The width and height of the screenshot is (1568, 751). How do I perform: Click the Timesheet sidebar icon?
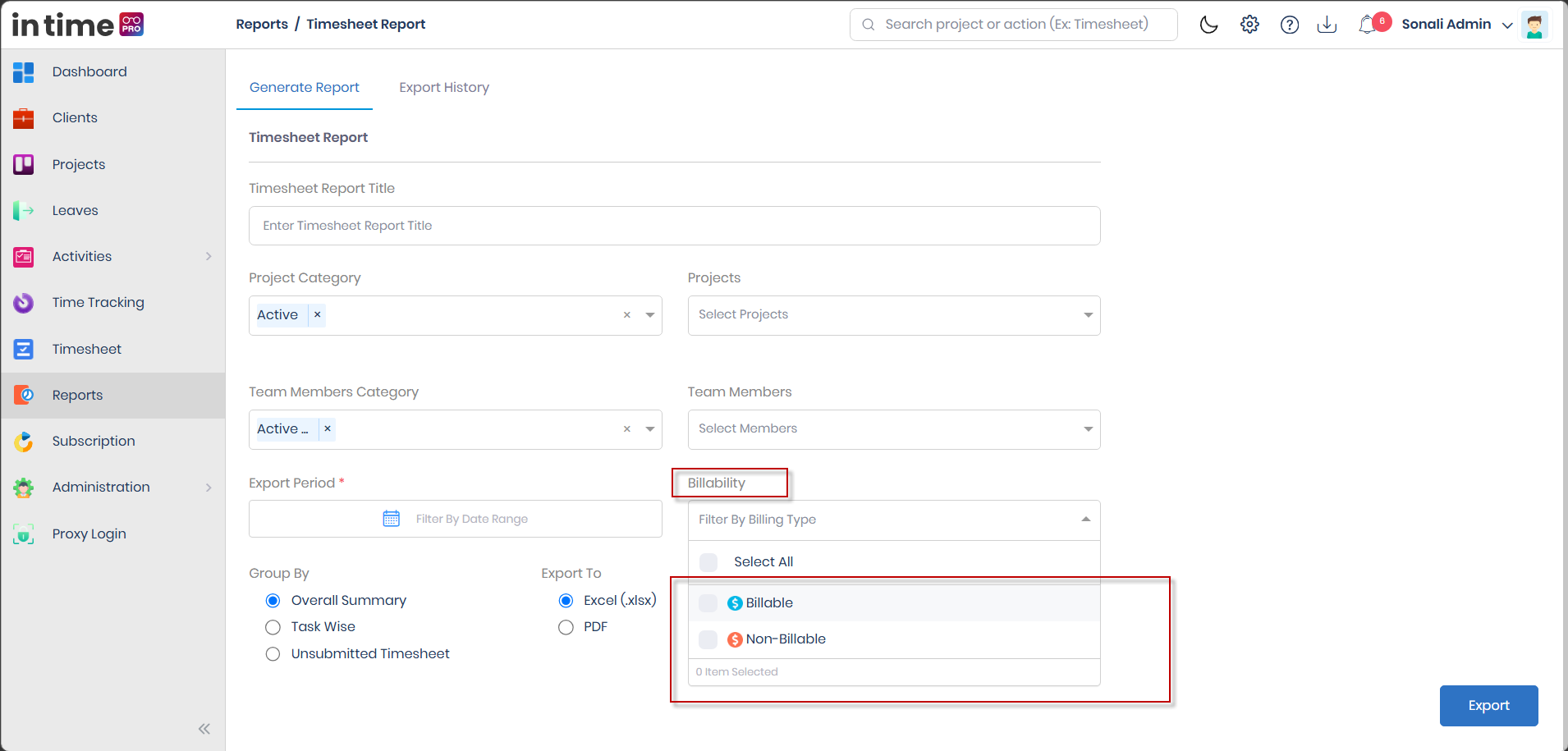pyautogui.click(x=24, y=349)
